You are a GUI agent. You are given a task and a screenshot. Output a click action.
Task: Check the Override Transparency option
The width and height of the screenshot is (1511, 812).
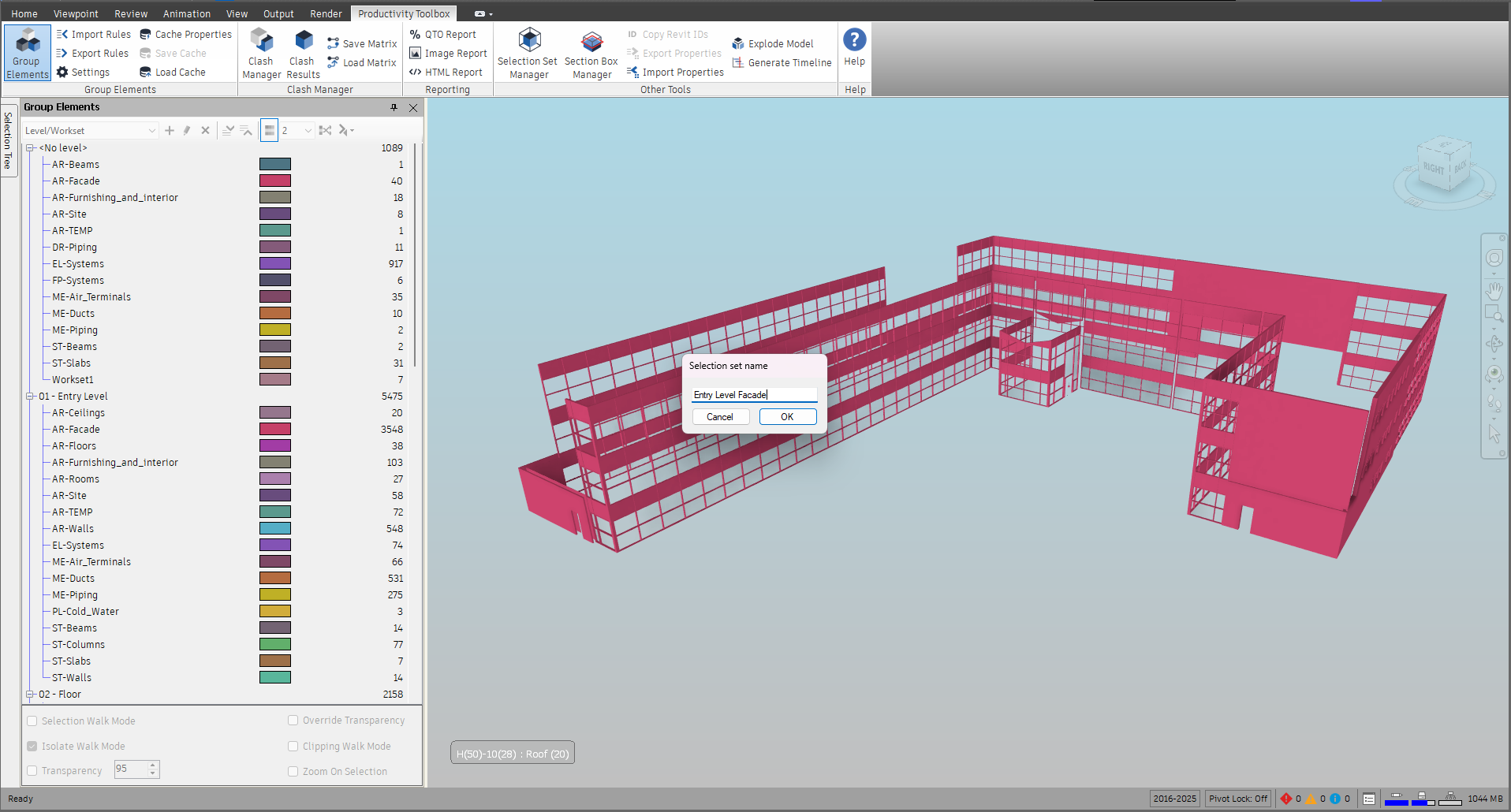point(293,721)
